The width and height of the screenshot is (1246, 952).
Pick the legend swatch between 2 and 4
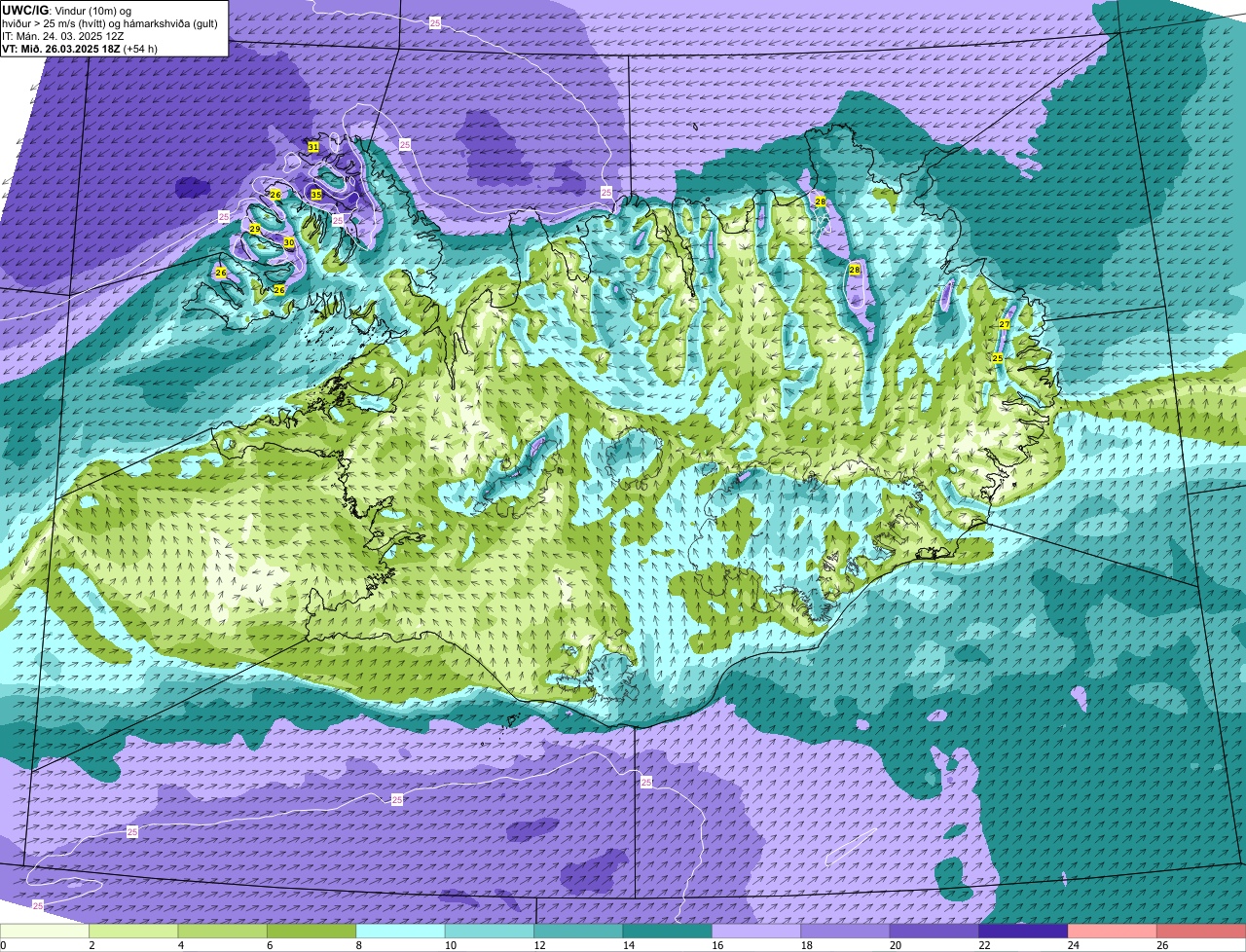point(133,931)
